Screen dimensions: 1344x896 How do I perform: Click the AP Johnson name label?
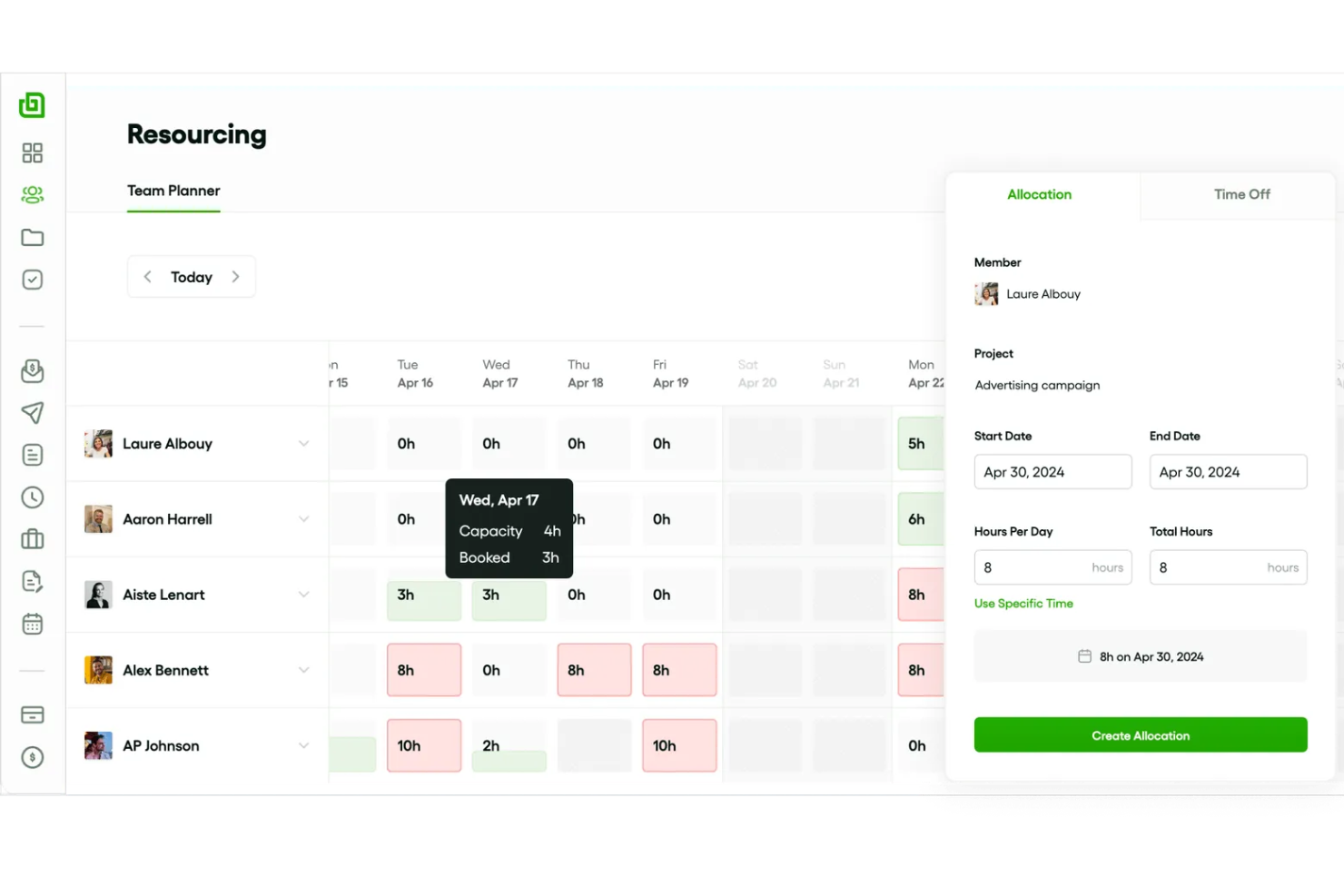(x=161, y=745)
